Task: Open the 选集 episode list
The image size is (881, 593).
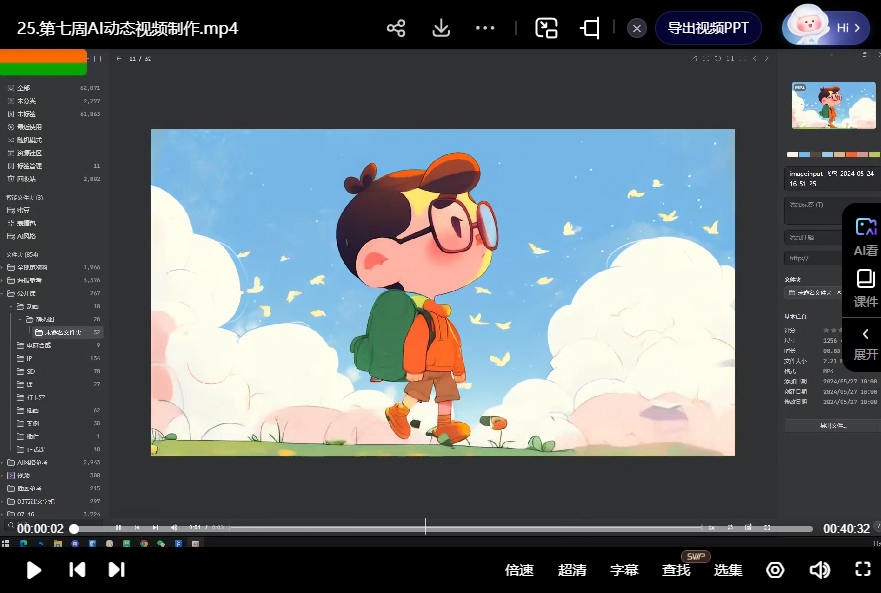Action: click(x=728, y=570)
